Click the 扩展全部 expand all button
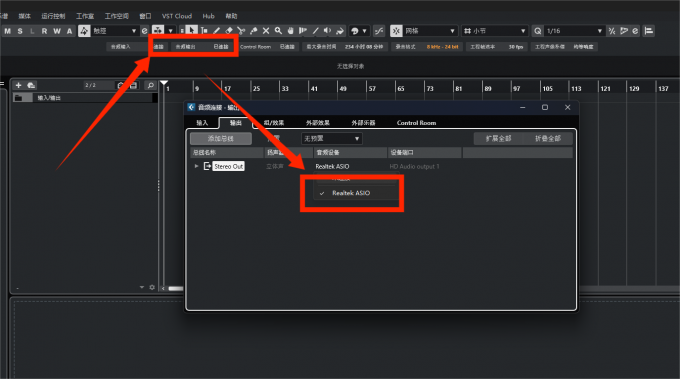This screenshot has width=680, height=379. [498, 138]
